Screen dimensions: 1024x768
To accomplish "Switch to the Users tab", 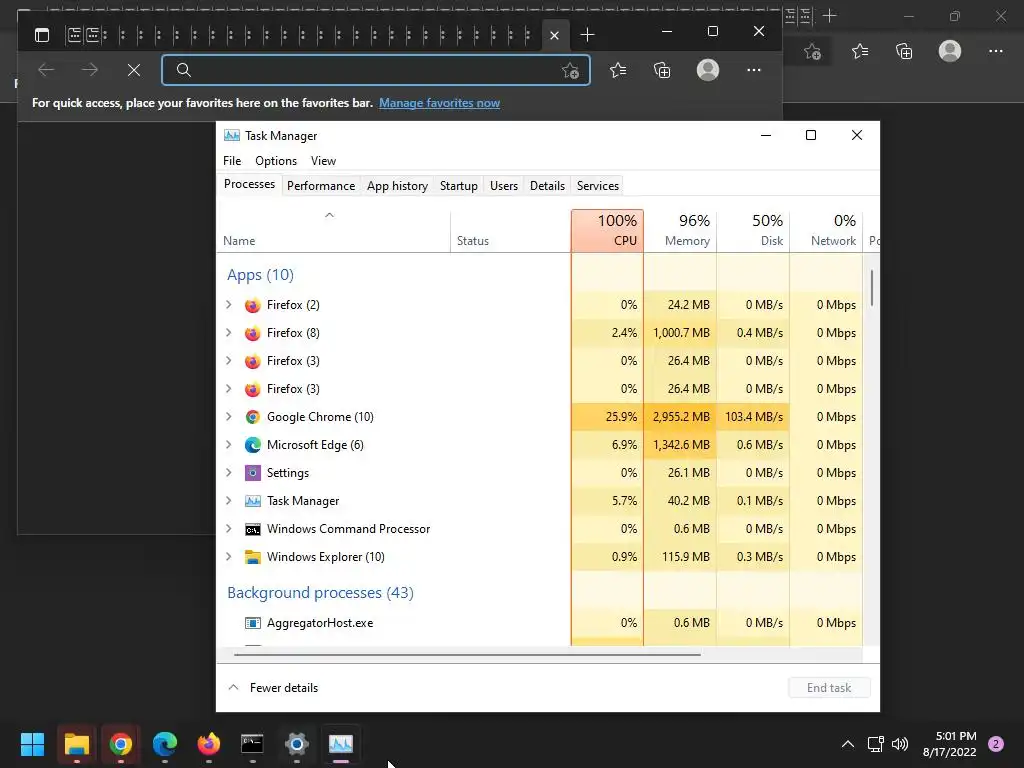I will click(504, 185).
